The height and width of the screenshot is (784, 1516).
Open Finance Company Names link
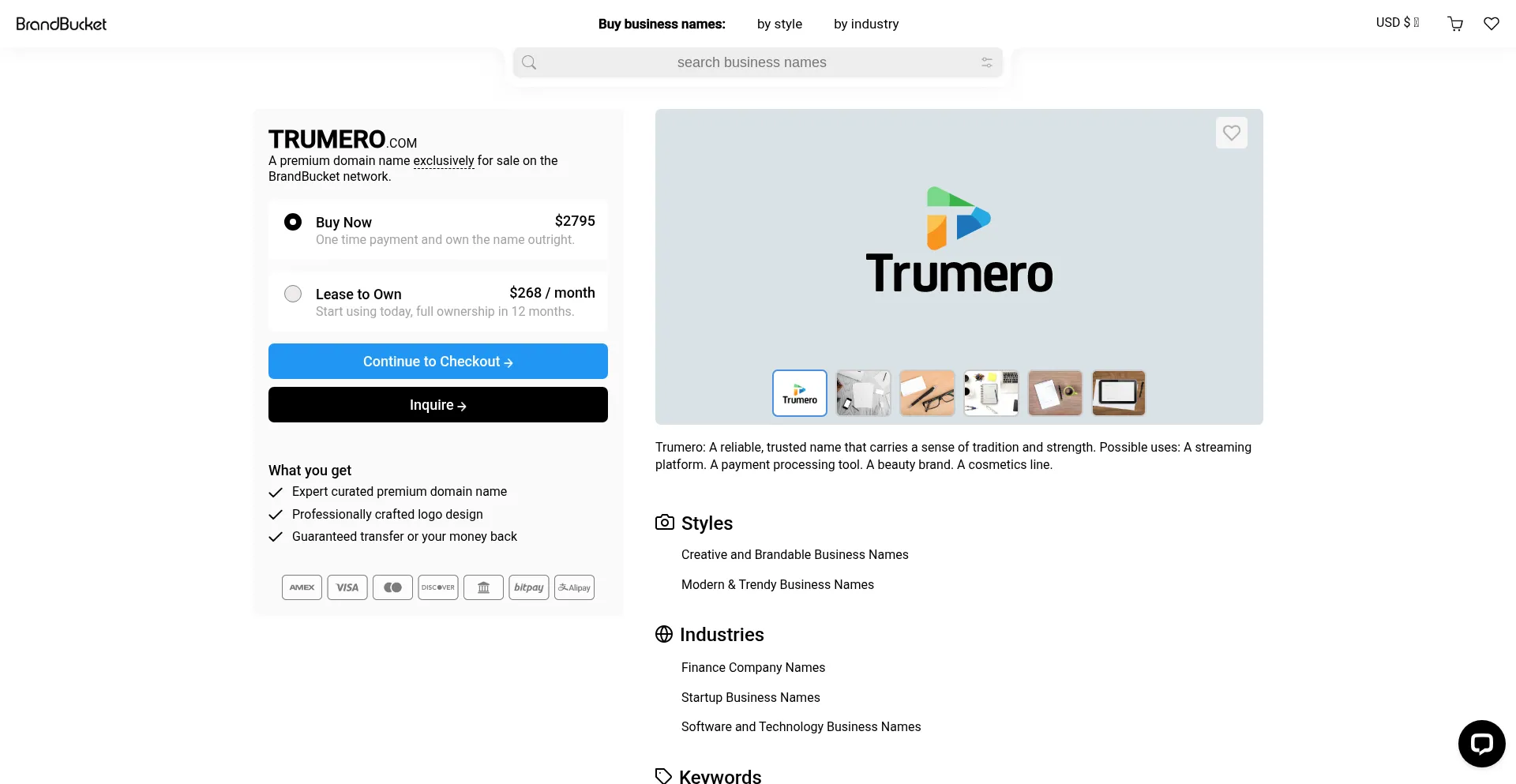coord(752,667)
